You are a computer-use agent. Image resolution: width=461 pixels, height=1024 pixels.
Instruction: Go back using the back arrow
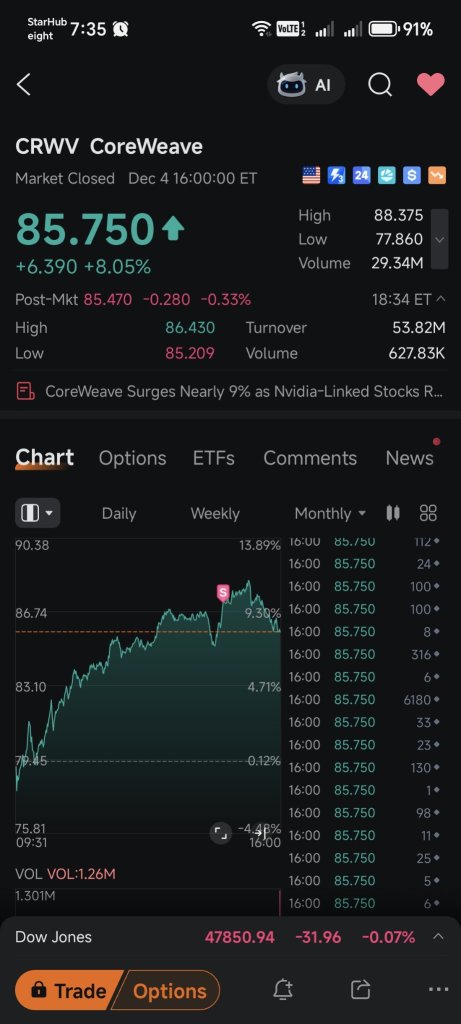coord(24,84)
